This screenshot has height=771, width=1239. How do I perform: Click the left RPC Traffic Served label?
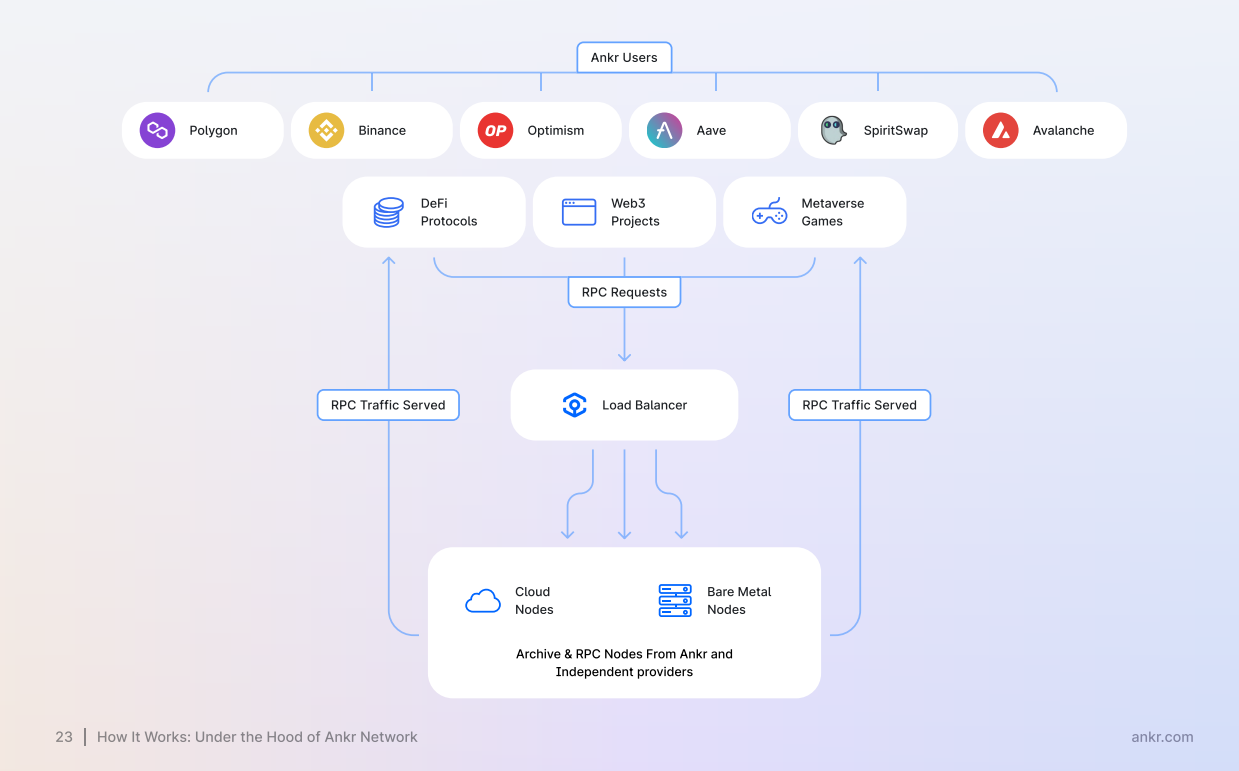(x=388, y=405)
